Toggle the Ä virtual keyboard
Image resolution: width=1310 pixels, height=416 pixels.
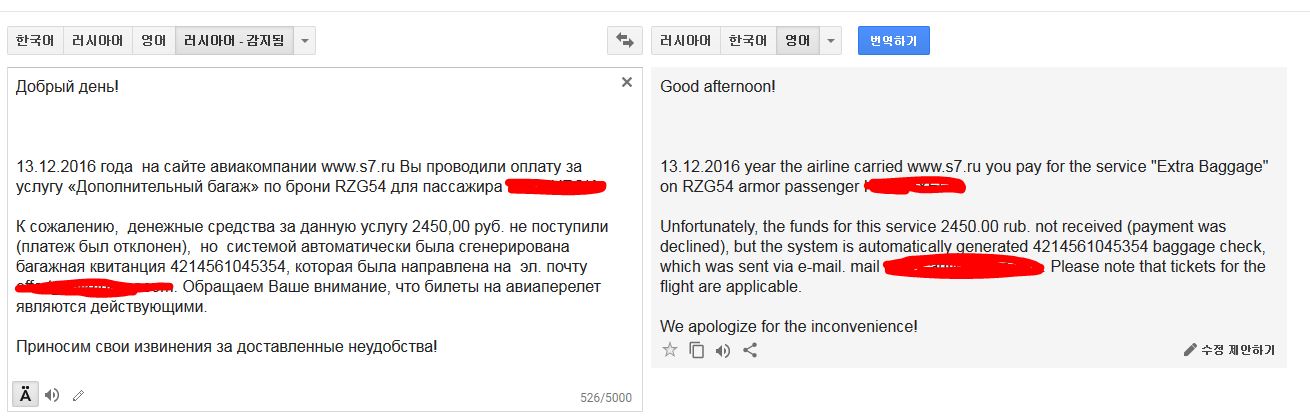coord(25,395)
